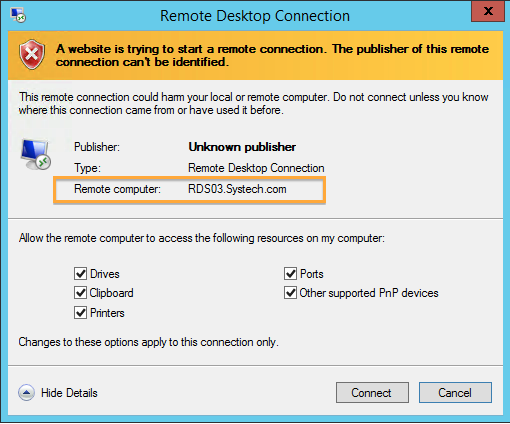Click the Remote Desktop title bar icon
This screenshot has width=510, height=424.
18,15
